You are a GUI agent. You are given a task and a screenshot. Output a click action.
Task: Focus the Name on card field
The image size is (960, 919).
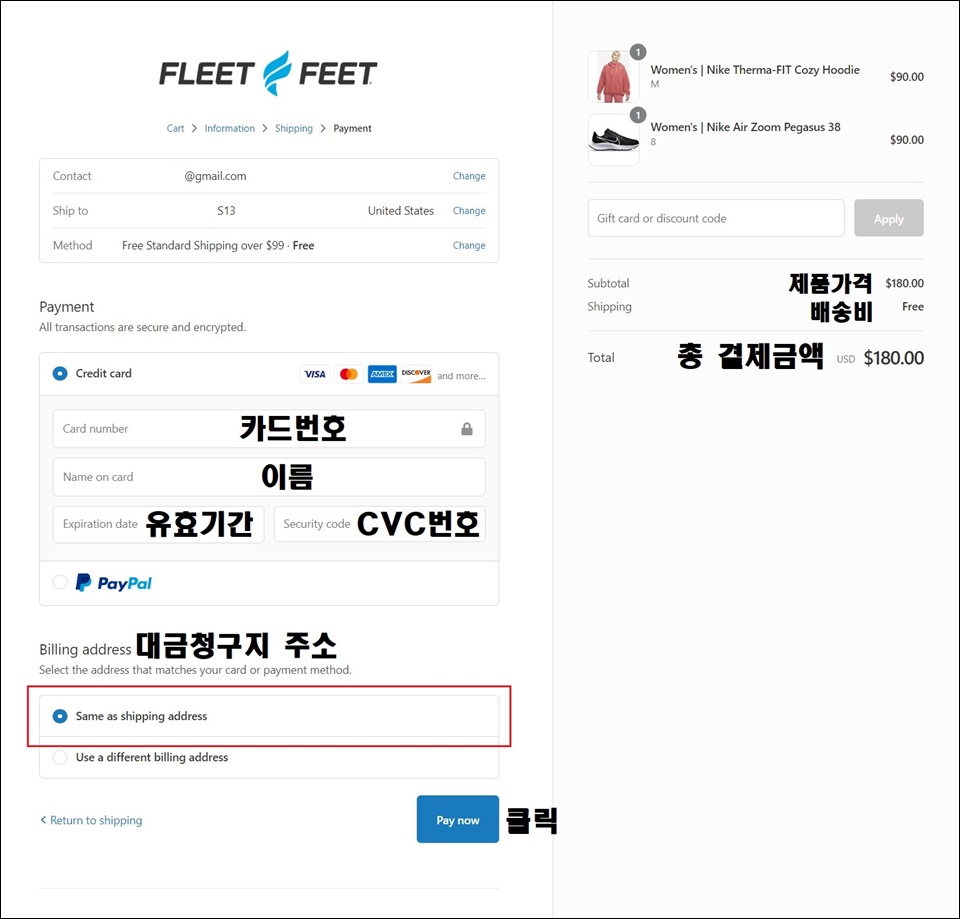point(269,477)
